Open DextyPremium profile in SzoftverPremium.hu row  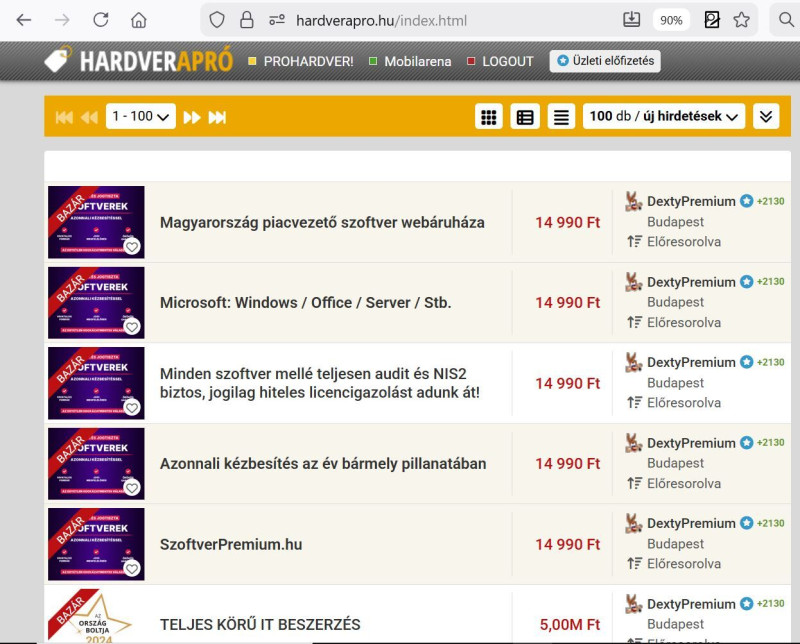tap(691, 523)
